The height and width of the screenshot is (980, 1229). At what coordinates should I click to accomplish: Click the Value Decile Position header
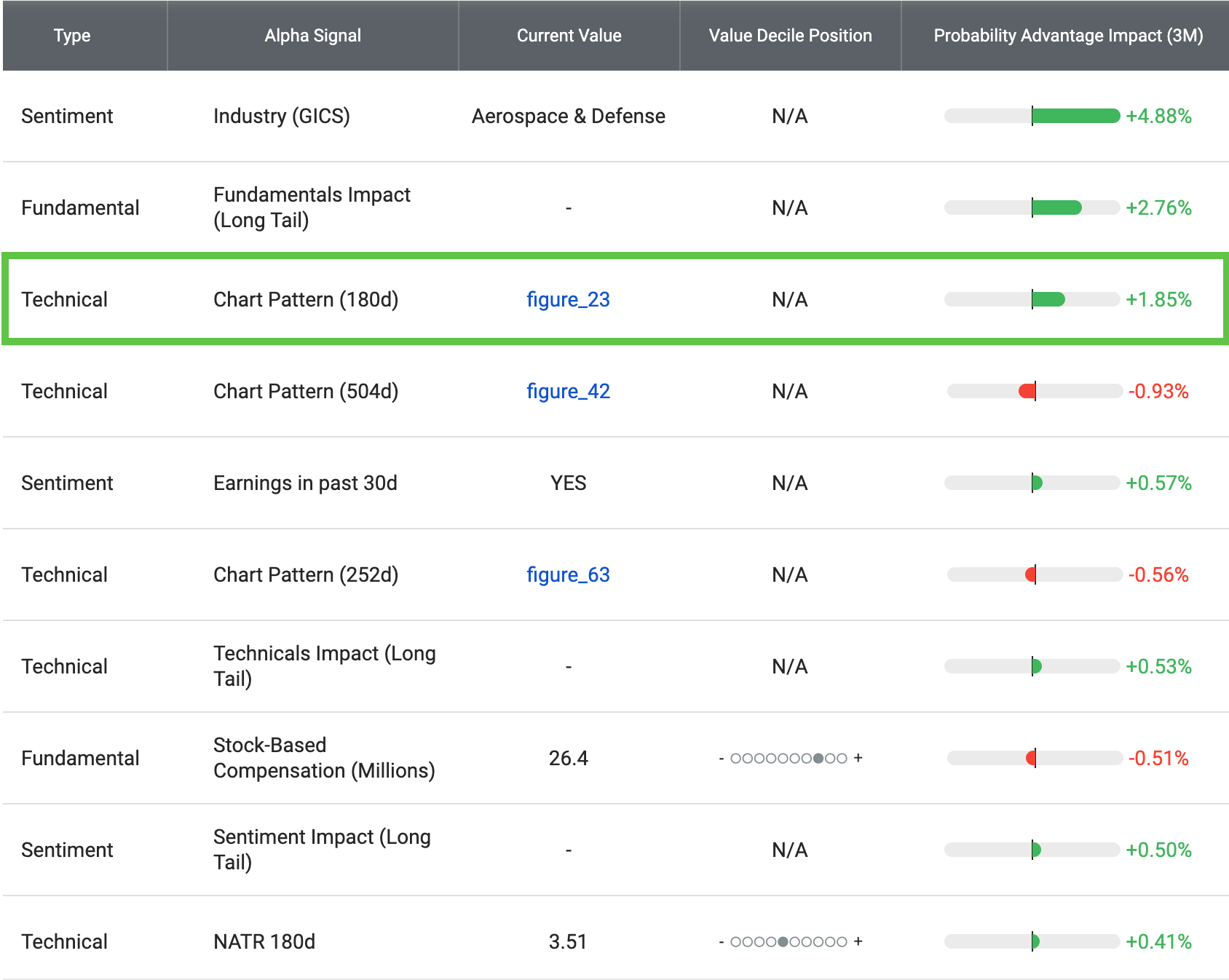click(x=790, y=35)
